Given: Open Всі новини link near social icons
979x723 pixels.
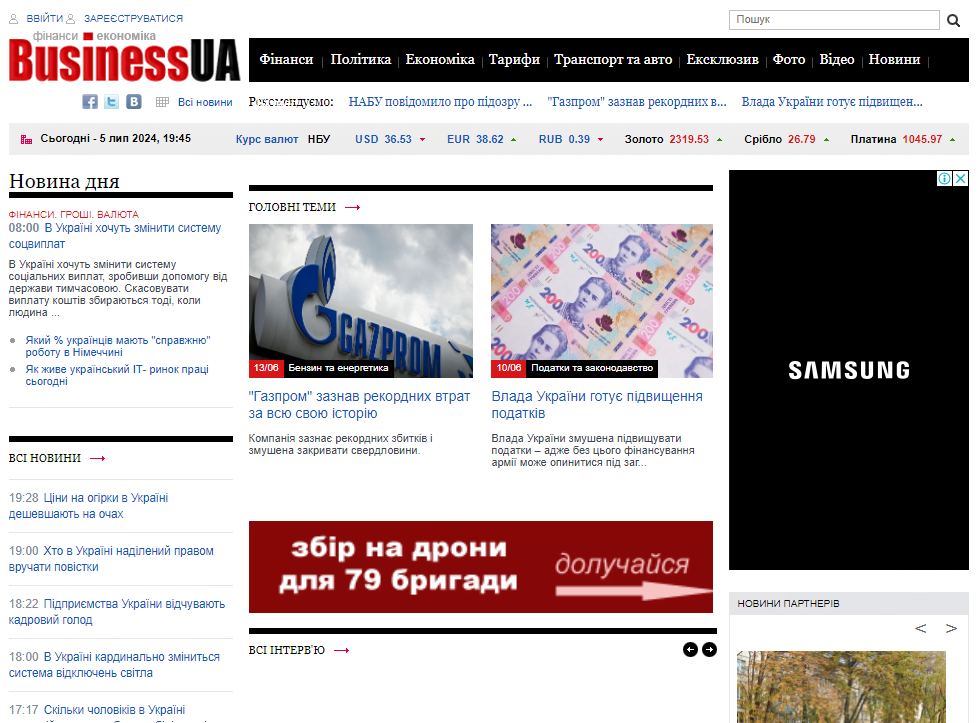Looking at the screenshot, I should (x=205, y=102).
